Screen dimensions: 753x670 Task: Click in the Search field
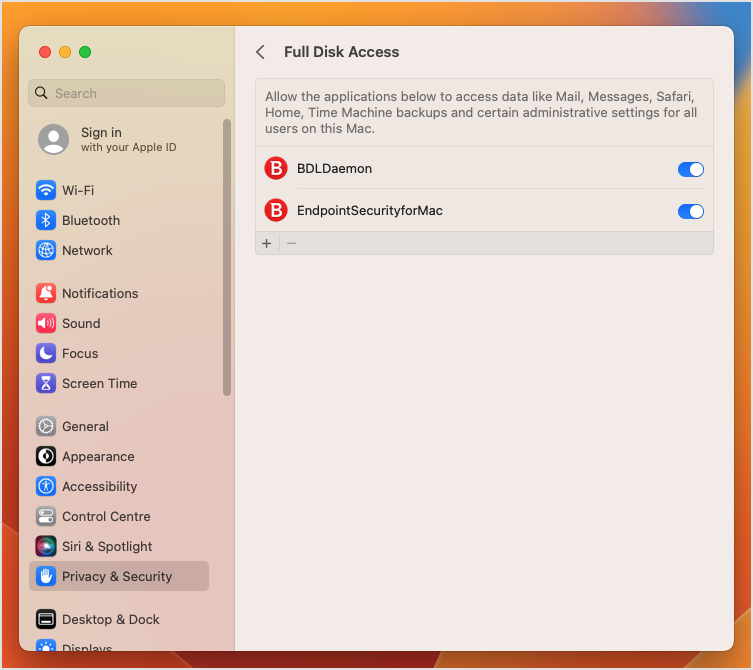126,93
